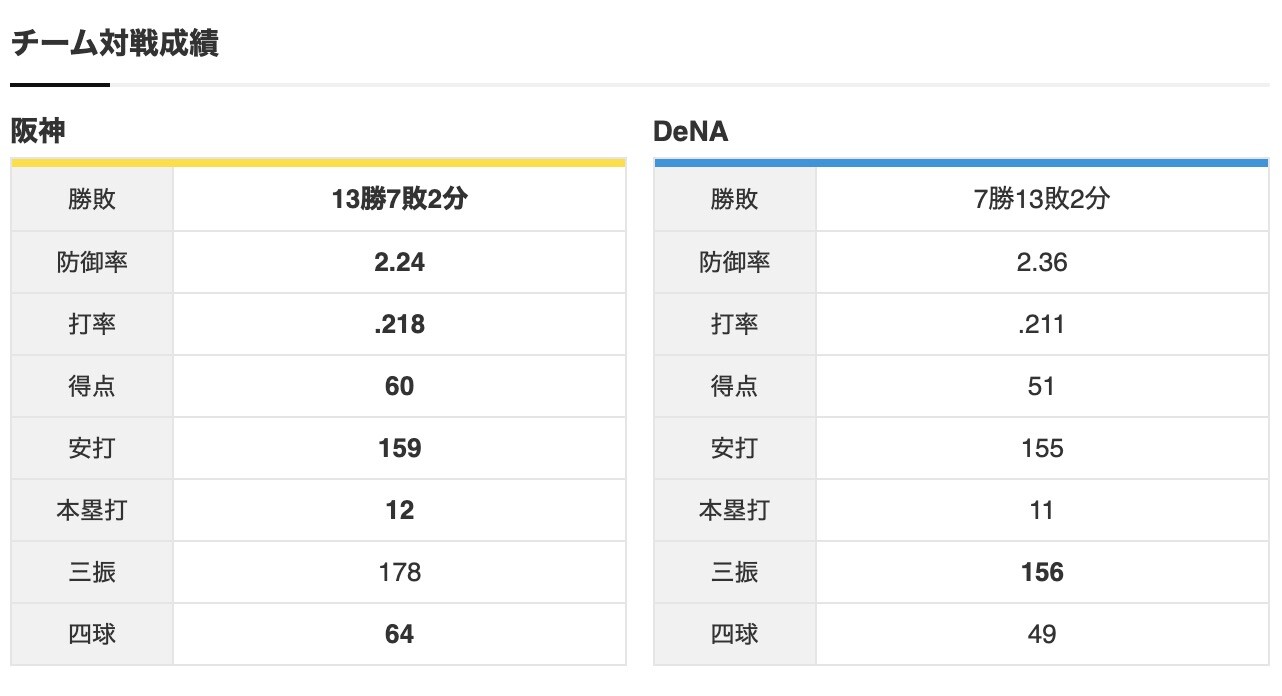Click the DeNA team name heading

click(690, 131)
